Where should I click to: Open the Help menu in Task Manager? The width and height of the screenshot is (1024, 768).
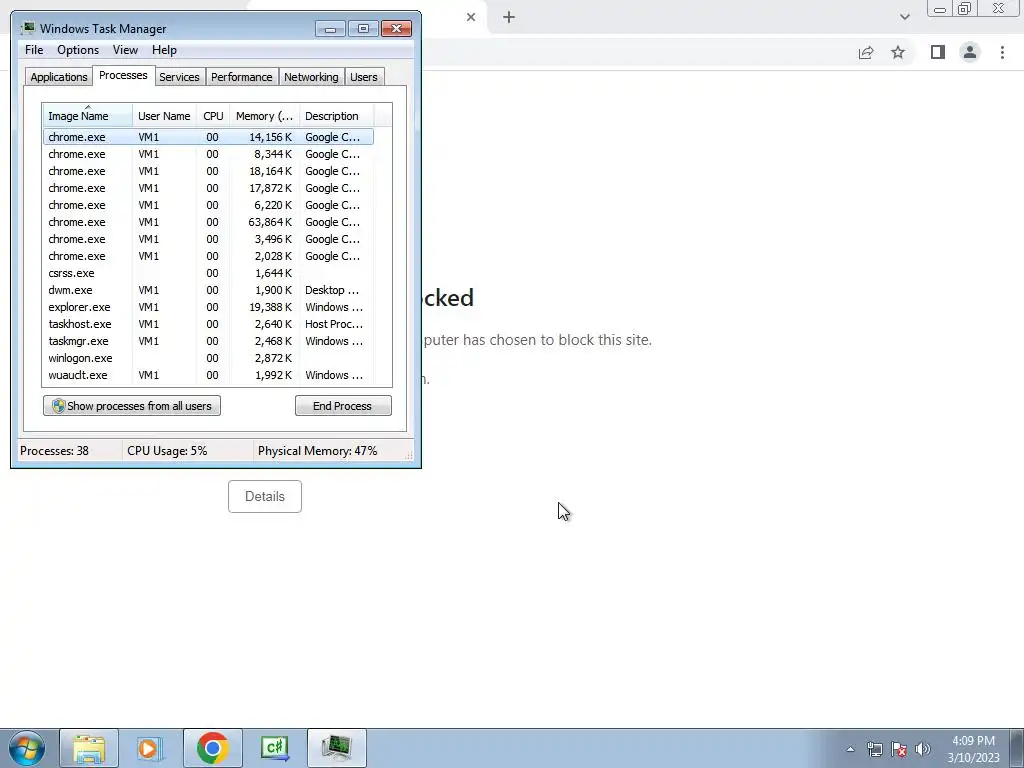(164, 50)
